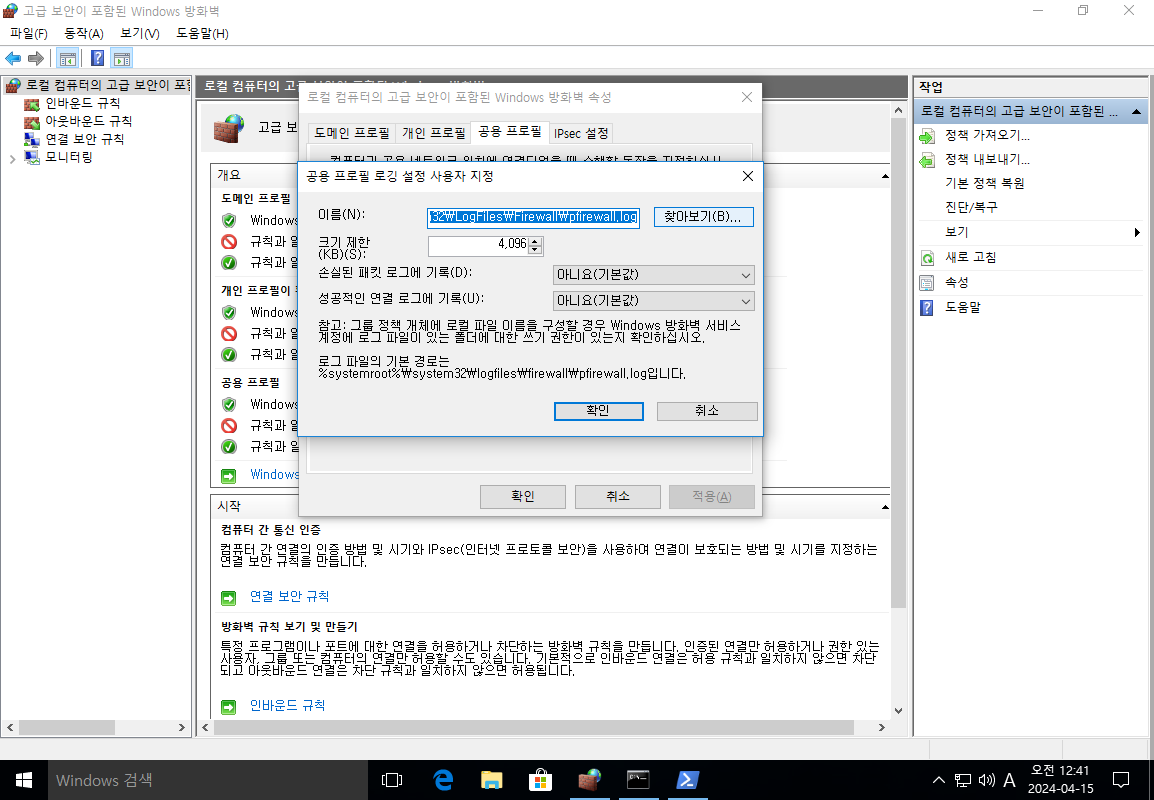Click 속성 properties icon in actions
Viewport: 1154px width, 800px height.
point(927,283)
